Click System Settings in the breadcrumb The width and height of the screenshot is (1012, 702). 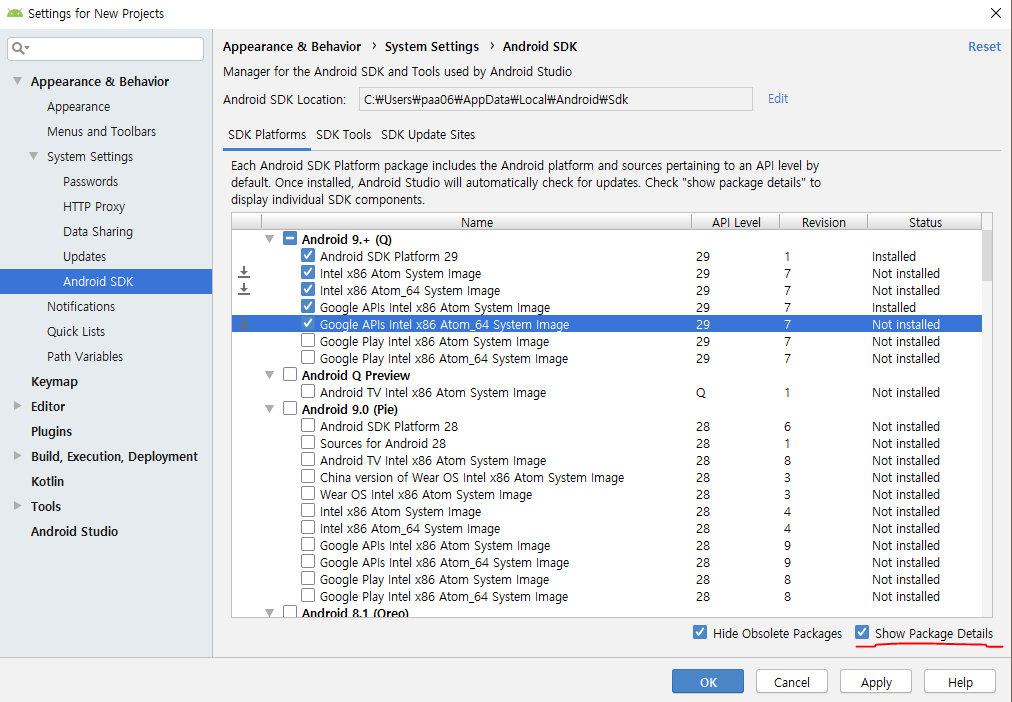click(x=432, y=46)
